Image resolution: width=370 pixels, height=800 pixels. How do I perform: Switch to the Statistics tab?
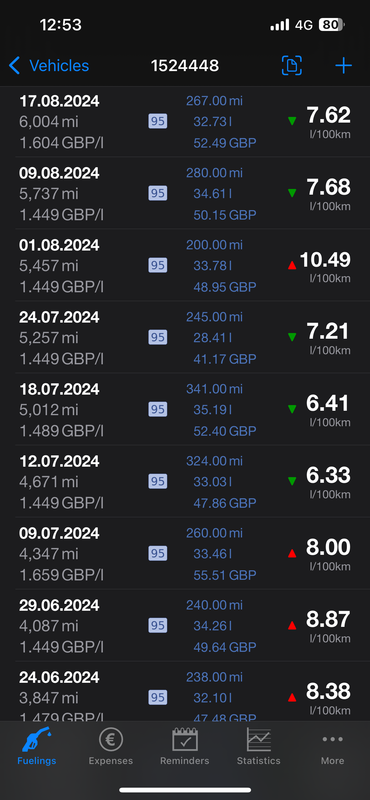259,746
